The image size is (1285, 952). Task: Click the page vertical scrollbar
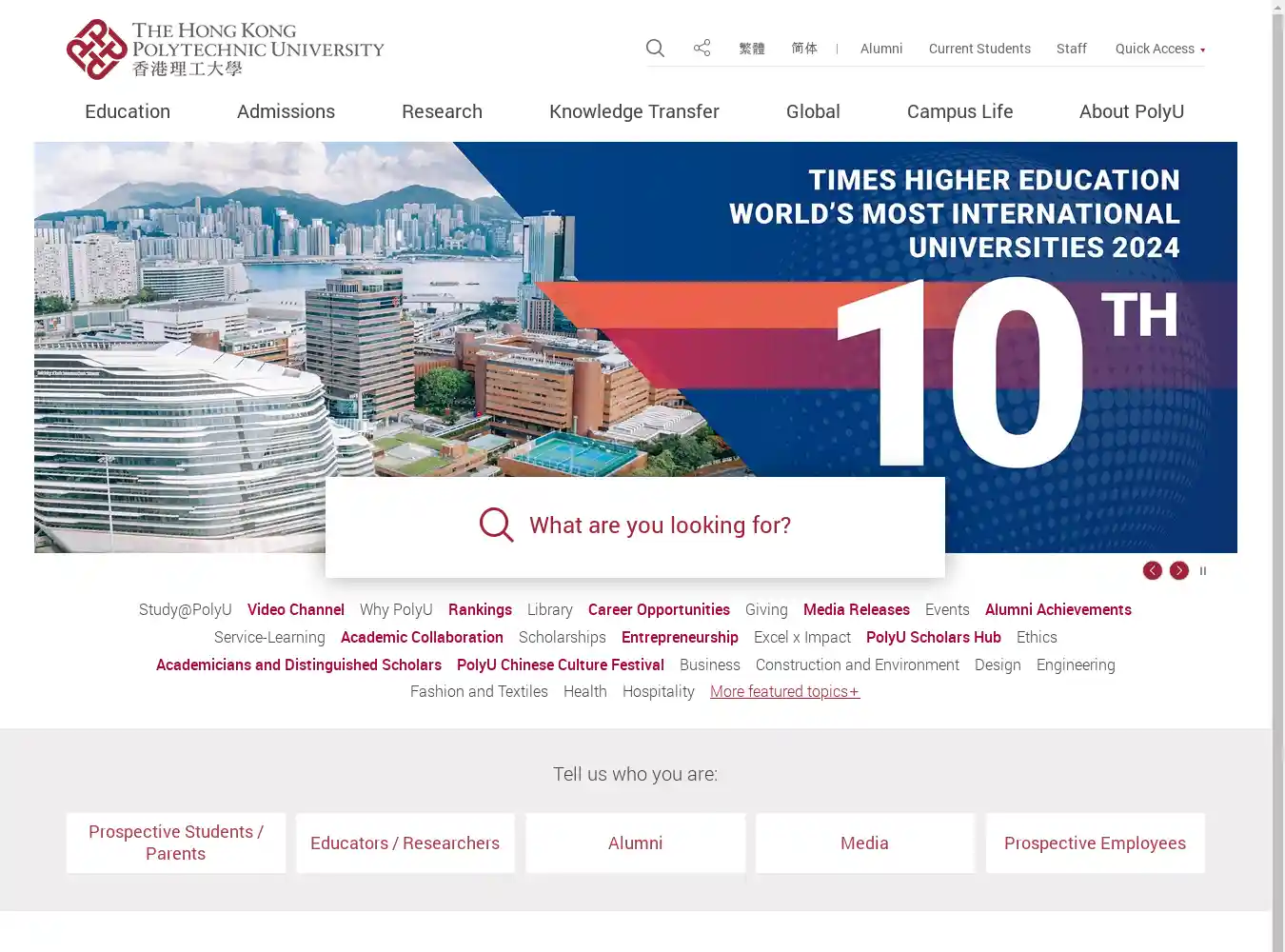click(x=1278, y=476)
